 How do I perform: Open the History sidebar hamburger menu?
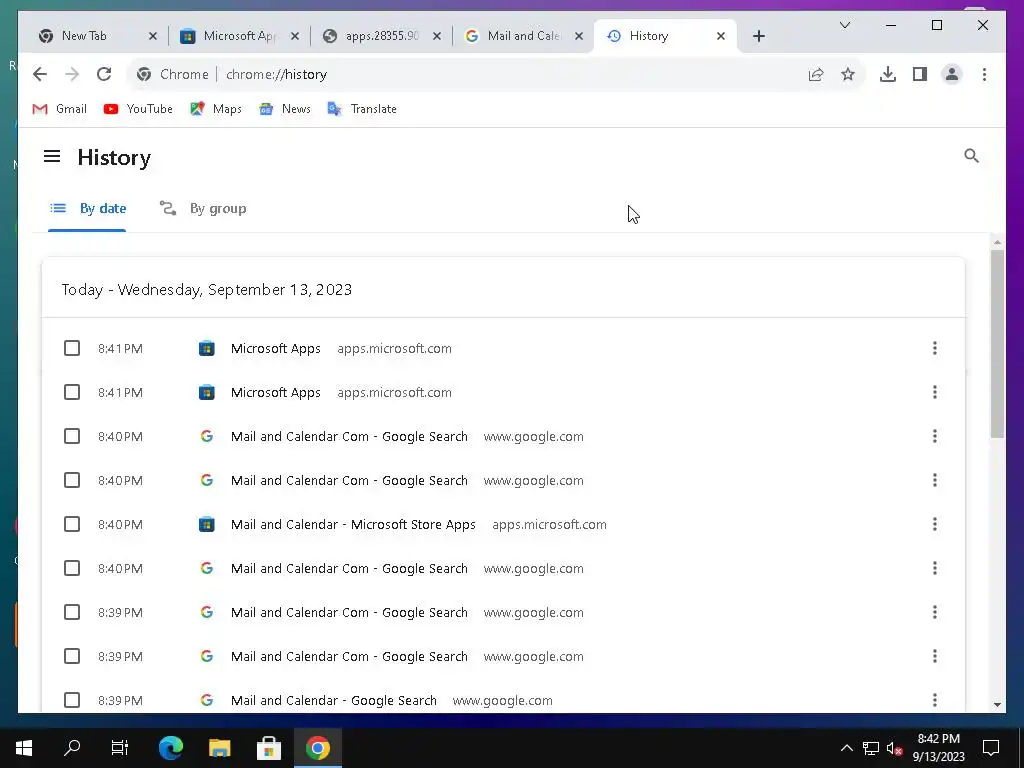(52, 157)
